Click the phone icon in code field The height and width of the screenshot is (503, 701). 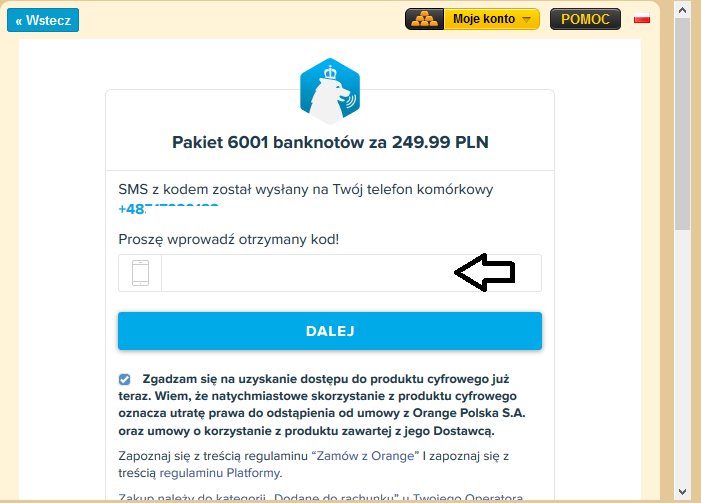point(140,273)
